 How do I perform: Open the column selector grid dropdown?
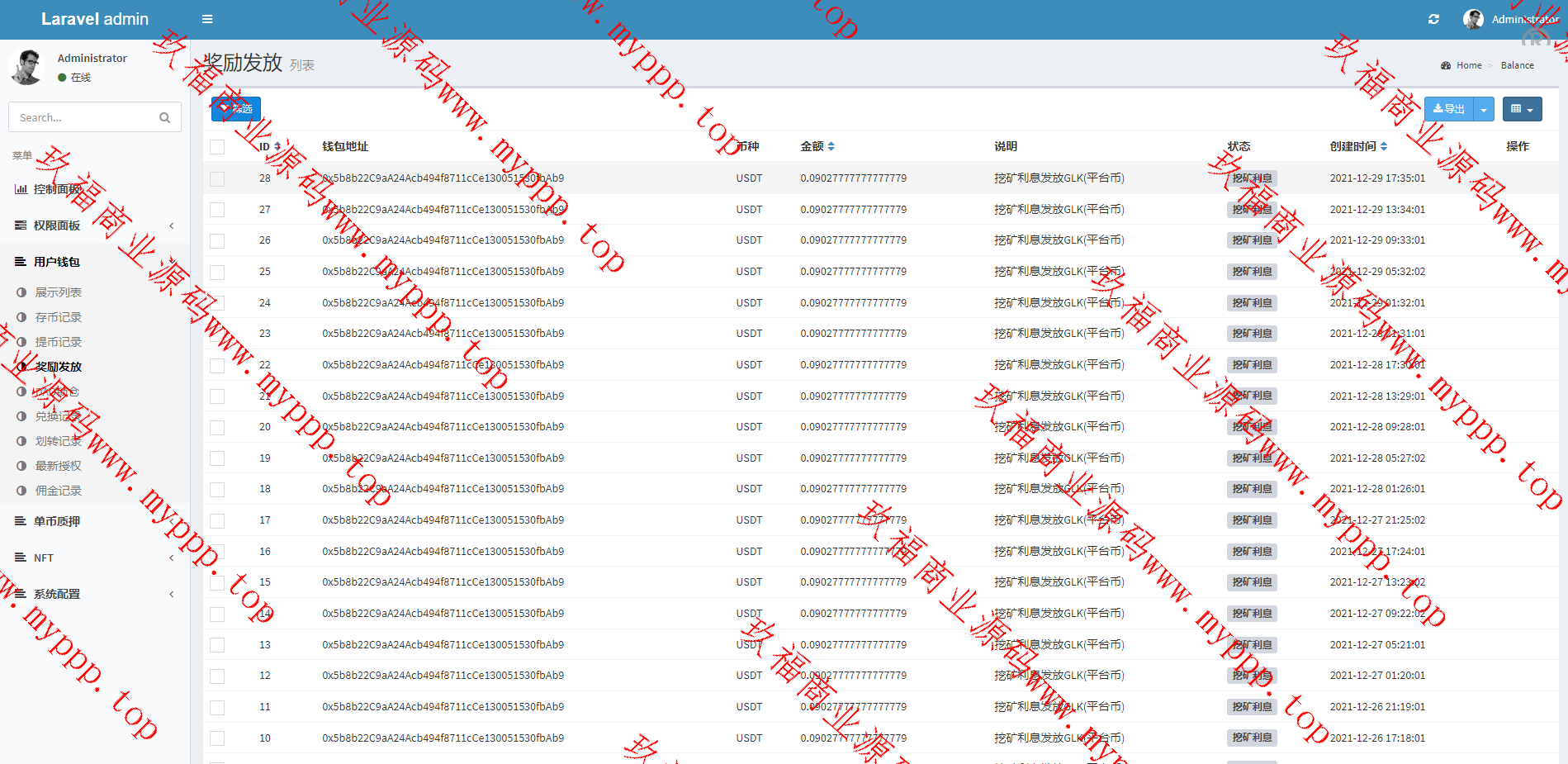(1521, 109)
